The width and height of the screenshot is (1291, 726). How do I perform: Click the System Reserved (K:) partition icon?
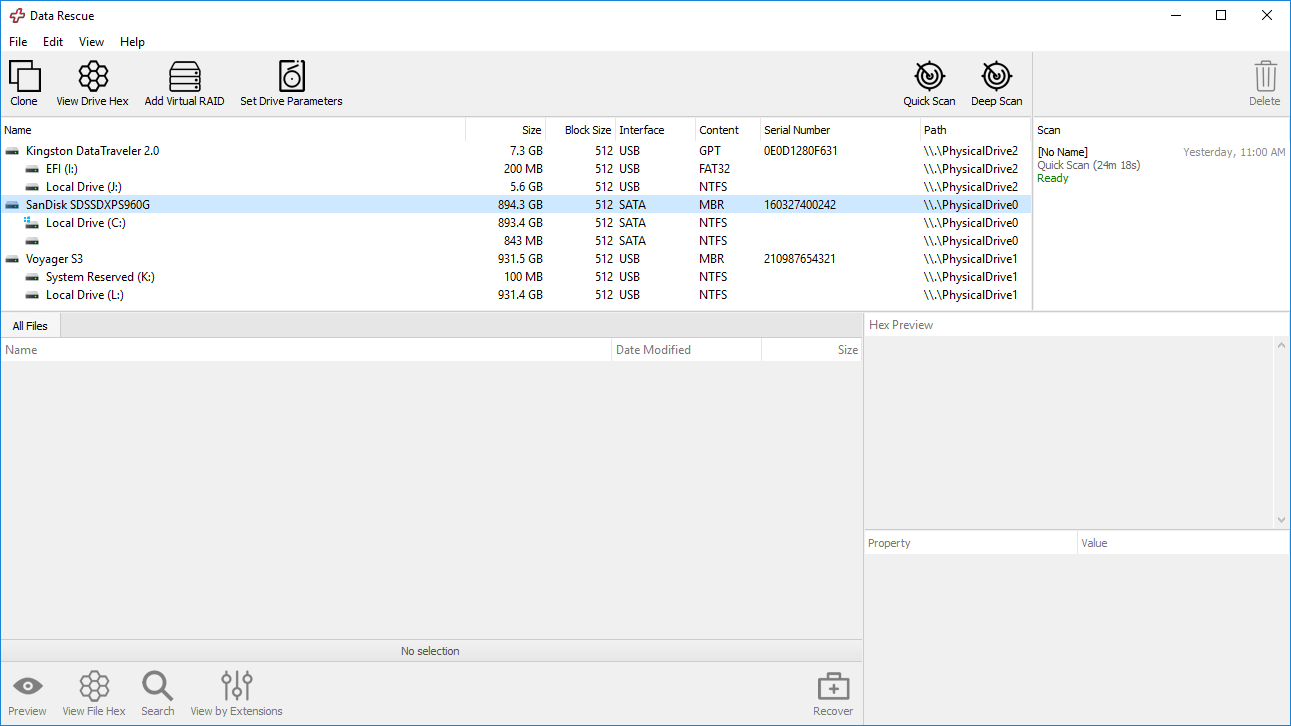[32, 277]
